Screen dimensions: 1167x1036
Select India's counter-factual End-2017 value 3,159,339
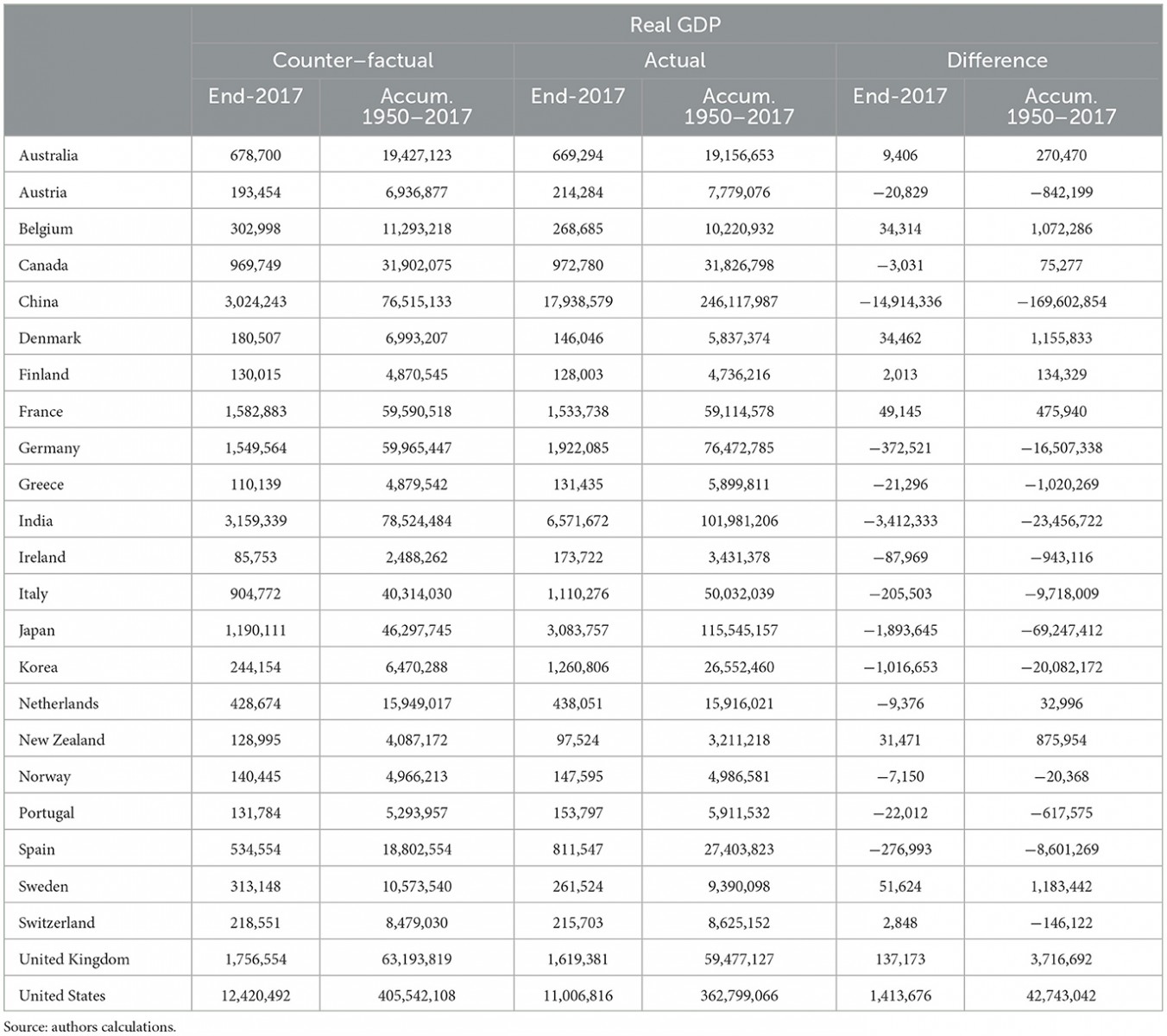click(255, 521)
